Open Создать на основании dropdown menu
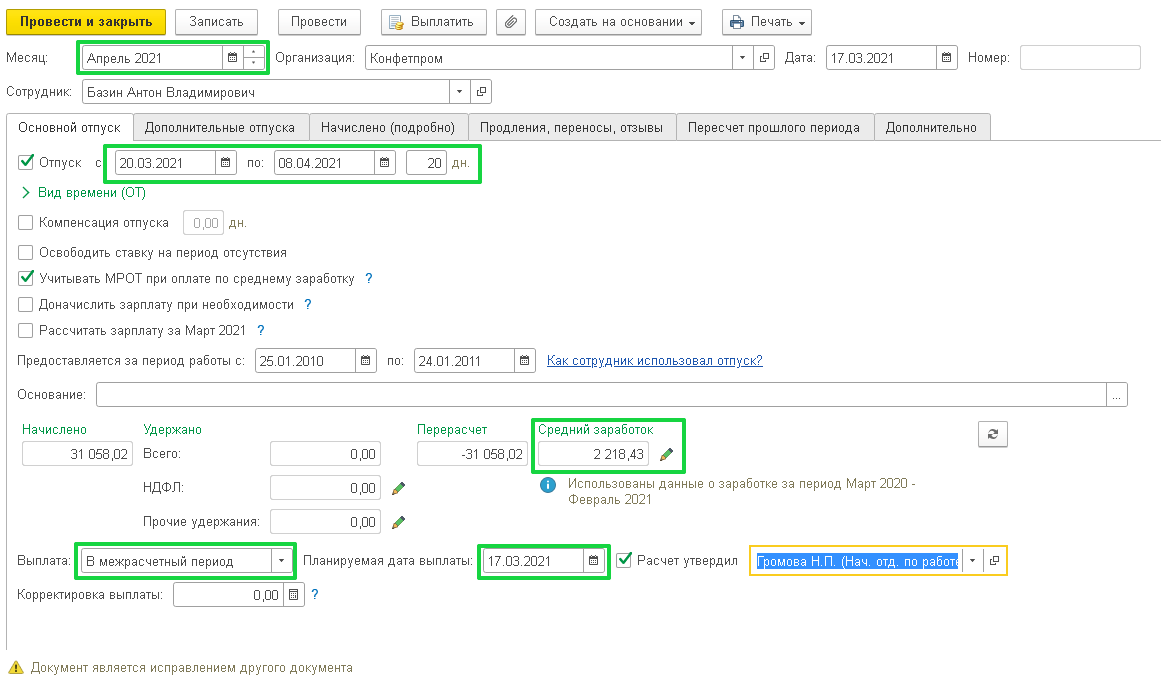 (x=618, y=22)
